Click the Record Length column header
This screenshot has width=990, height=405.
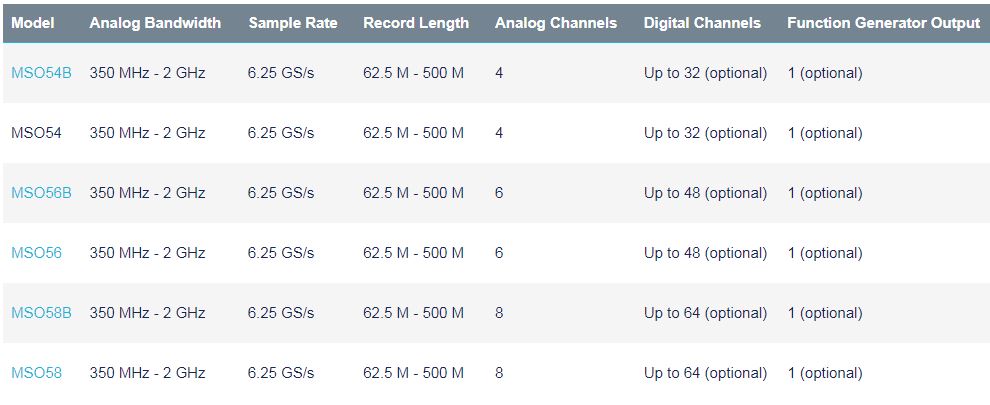[416, 23]
